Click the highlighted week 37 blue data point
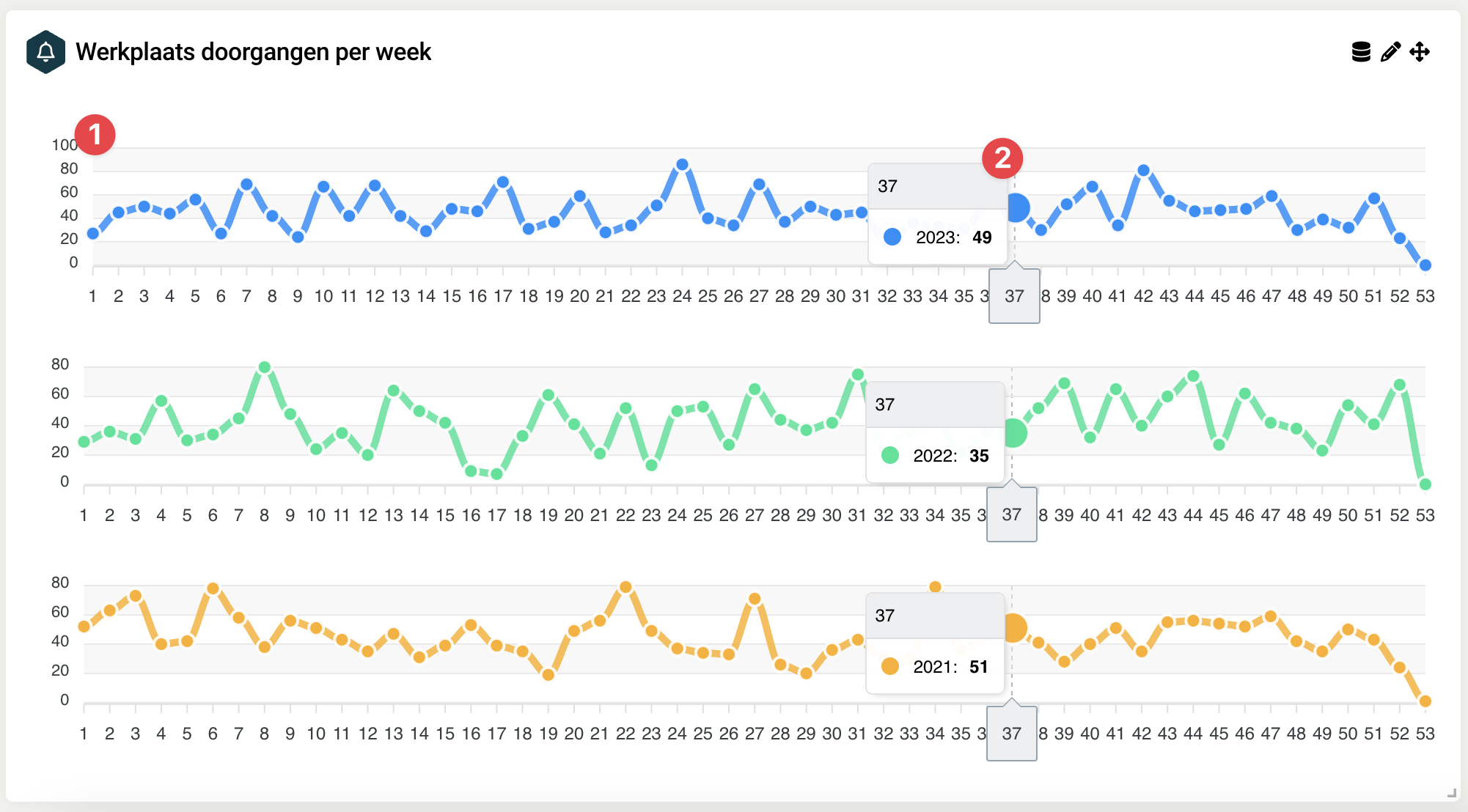Screen dimensions: 1468x812 click(1016, 208)
